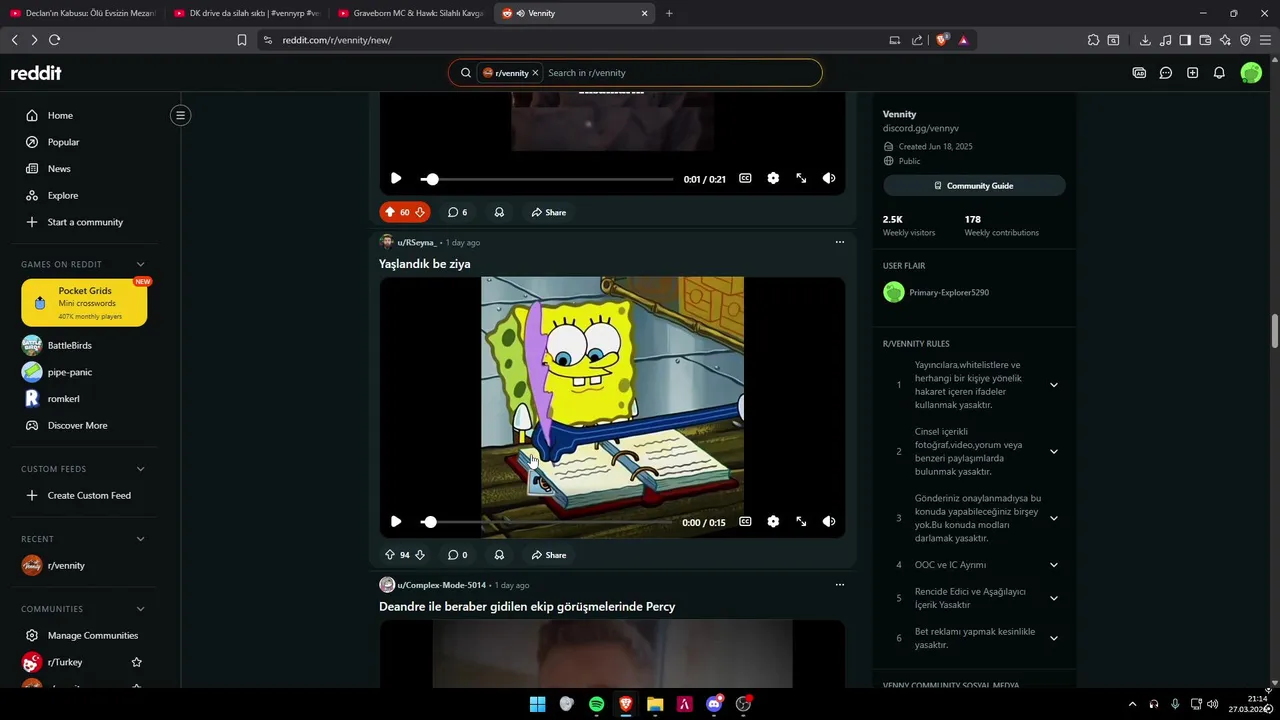Open the Reddit chat icon
This screenshot has width=1280, height=720.
tap(1166, 73)
